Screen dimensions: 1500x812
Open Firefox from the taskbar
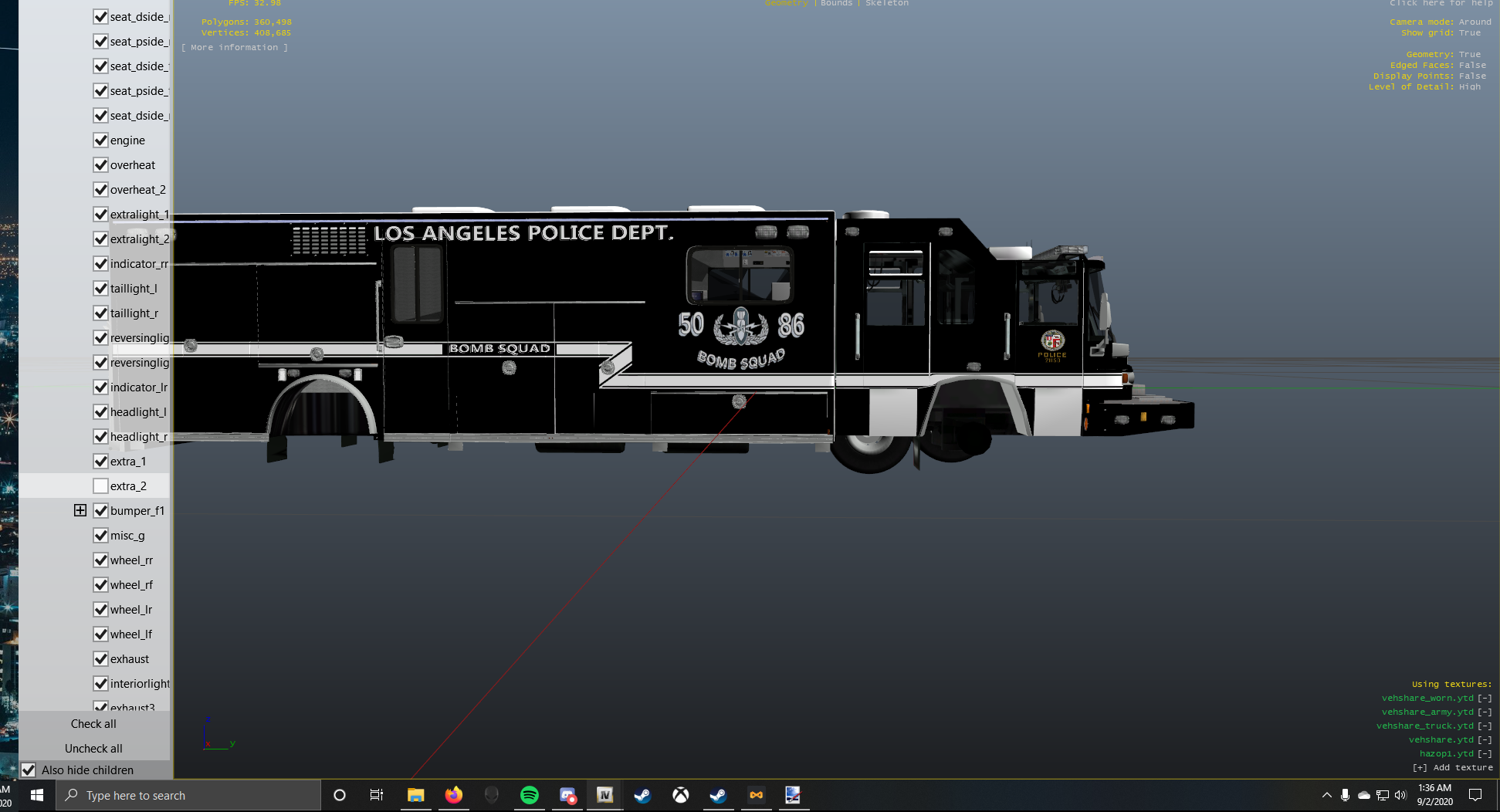[x=454, y=795]
